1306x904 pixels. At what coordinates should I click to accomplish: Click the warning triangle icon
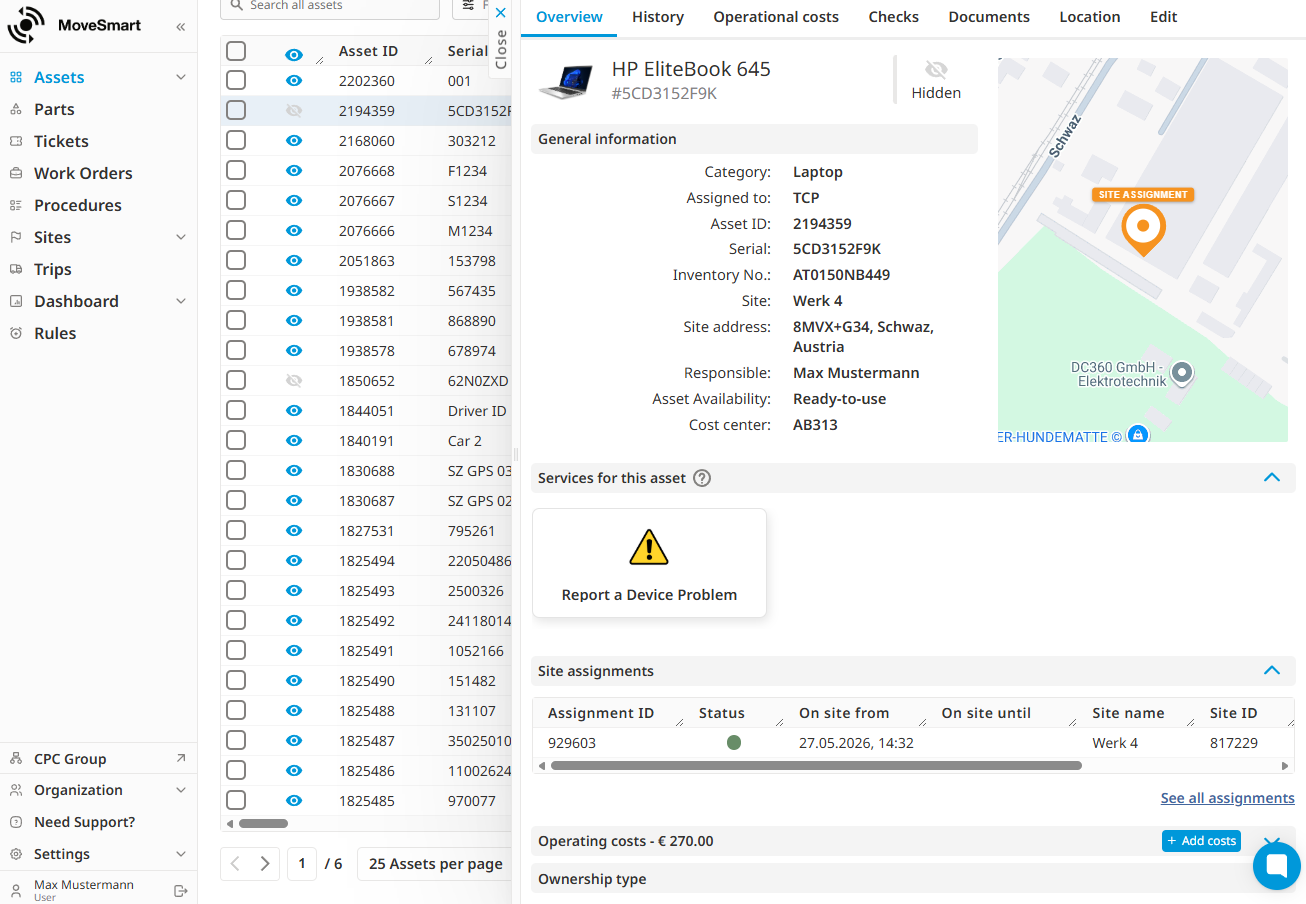(x=649, y=547)
